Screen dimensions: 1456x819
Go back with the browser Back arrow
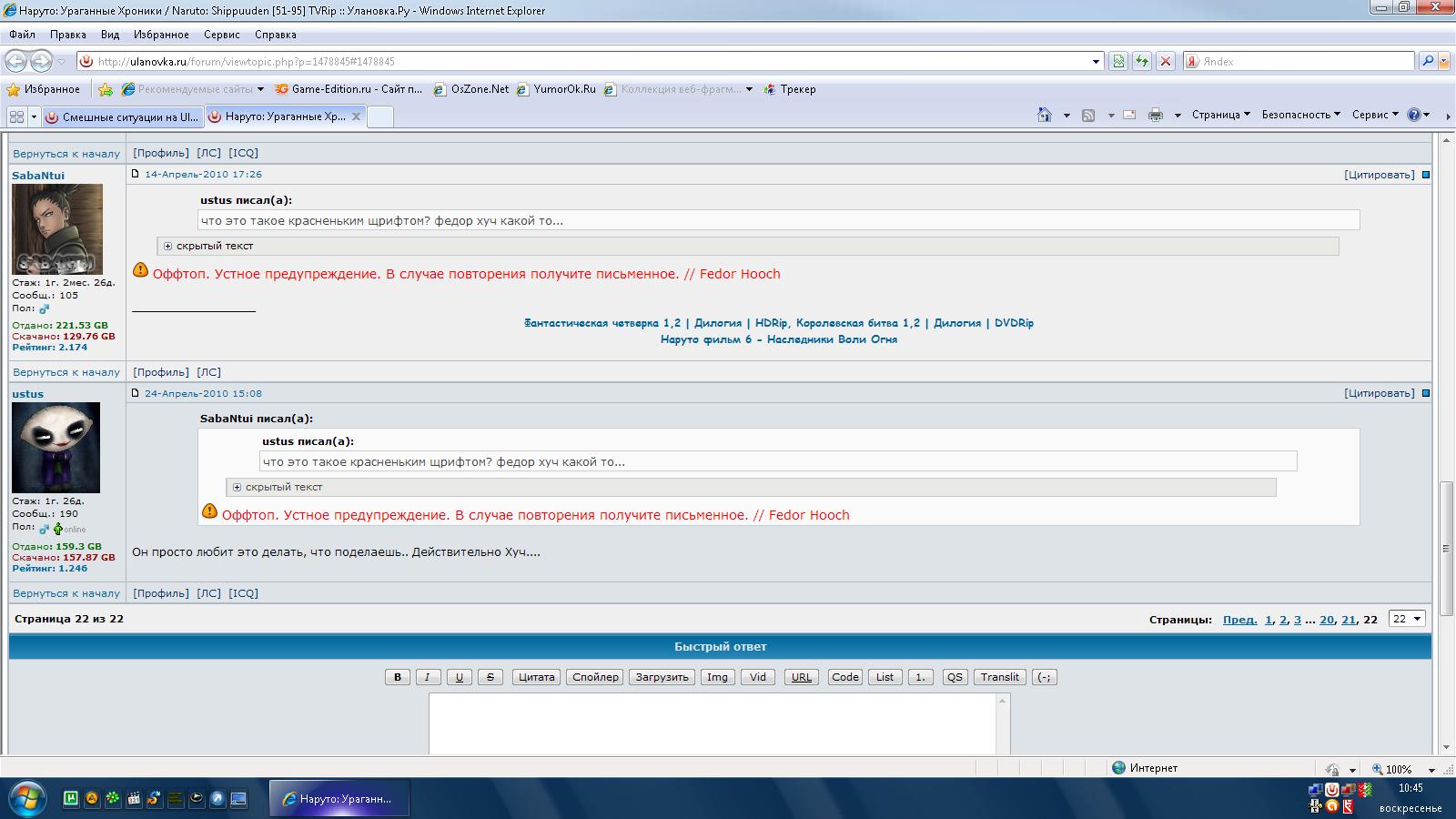pyautogui.click(x=15, y=61)
